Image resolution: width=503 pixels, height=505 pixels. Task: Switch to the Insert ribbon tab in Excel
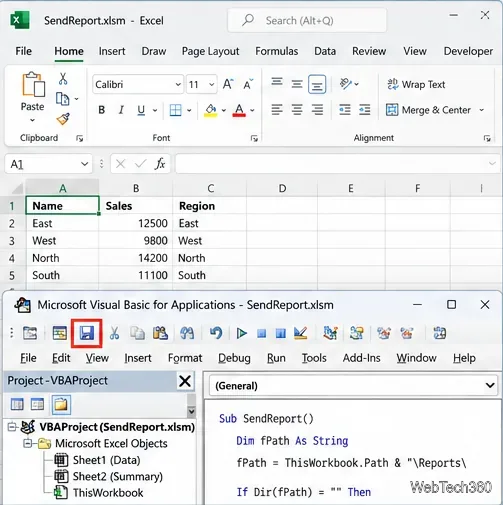[112, 51]
